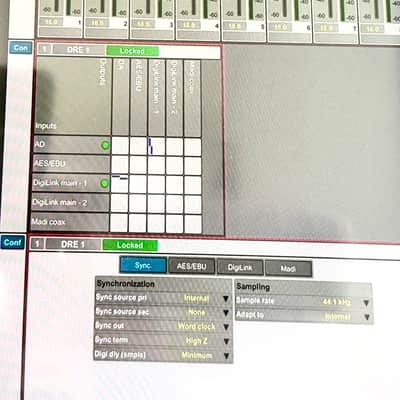
Task: Click the green indicator on AD row
Action: click(x=105, y=145)
